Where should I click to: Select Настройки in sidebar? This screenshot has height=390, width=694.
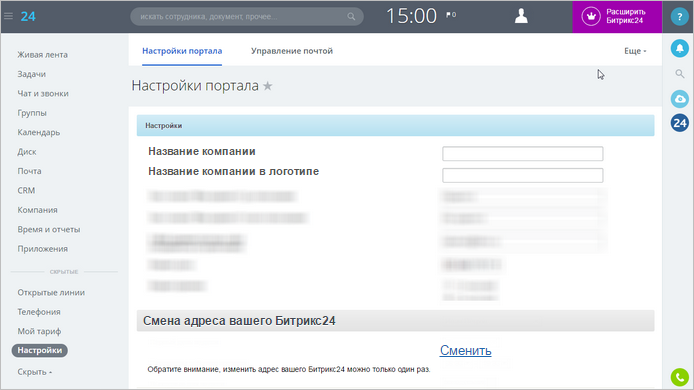pos(40,350)
